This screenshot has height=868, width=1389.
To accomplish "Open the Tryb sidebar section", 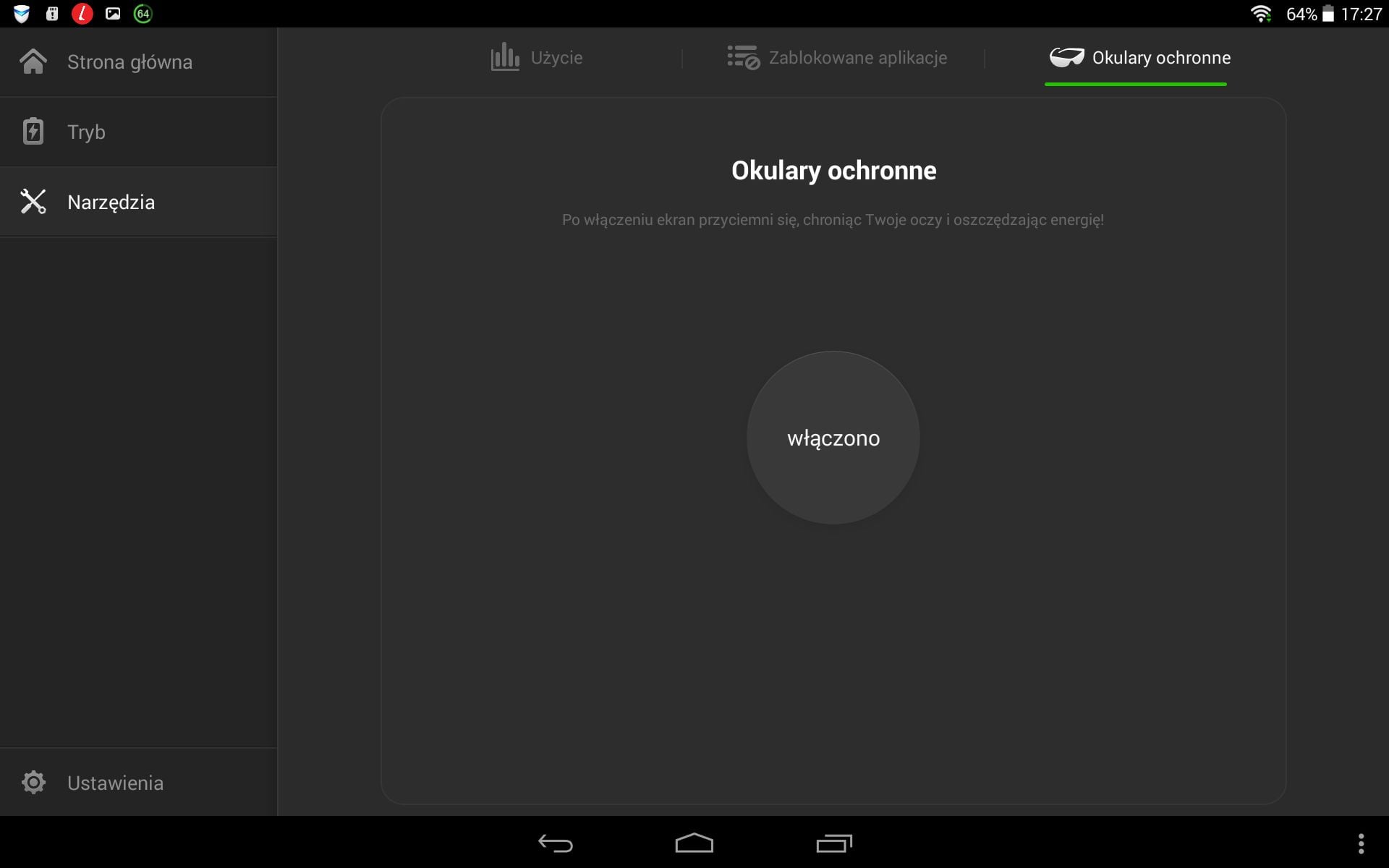I will (86, 132).
